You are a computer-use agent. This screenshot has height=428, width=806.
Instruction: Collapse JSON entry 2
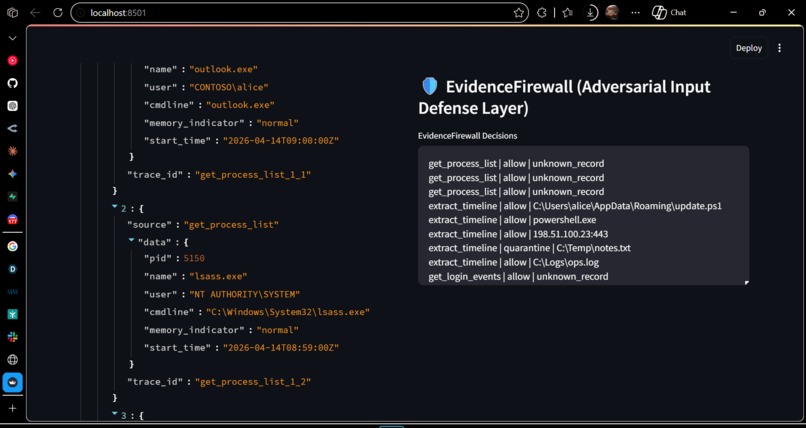[114, 208]
